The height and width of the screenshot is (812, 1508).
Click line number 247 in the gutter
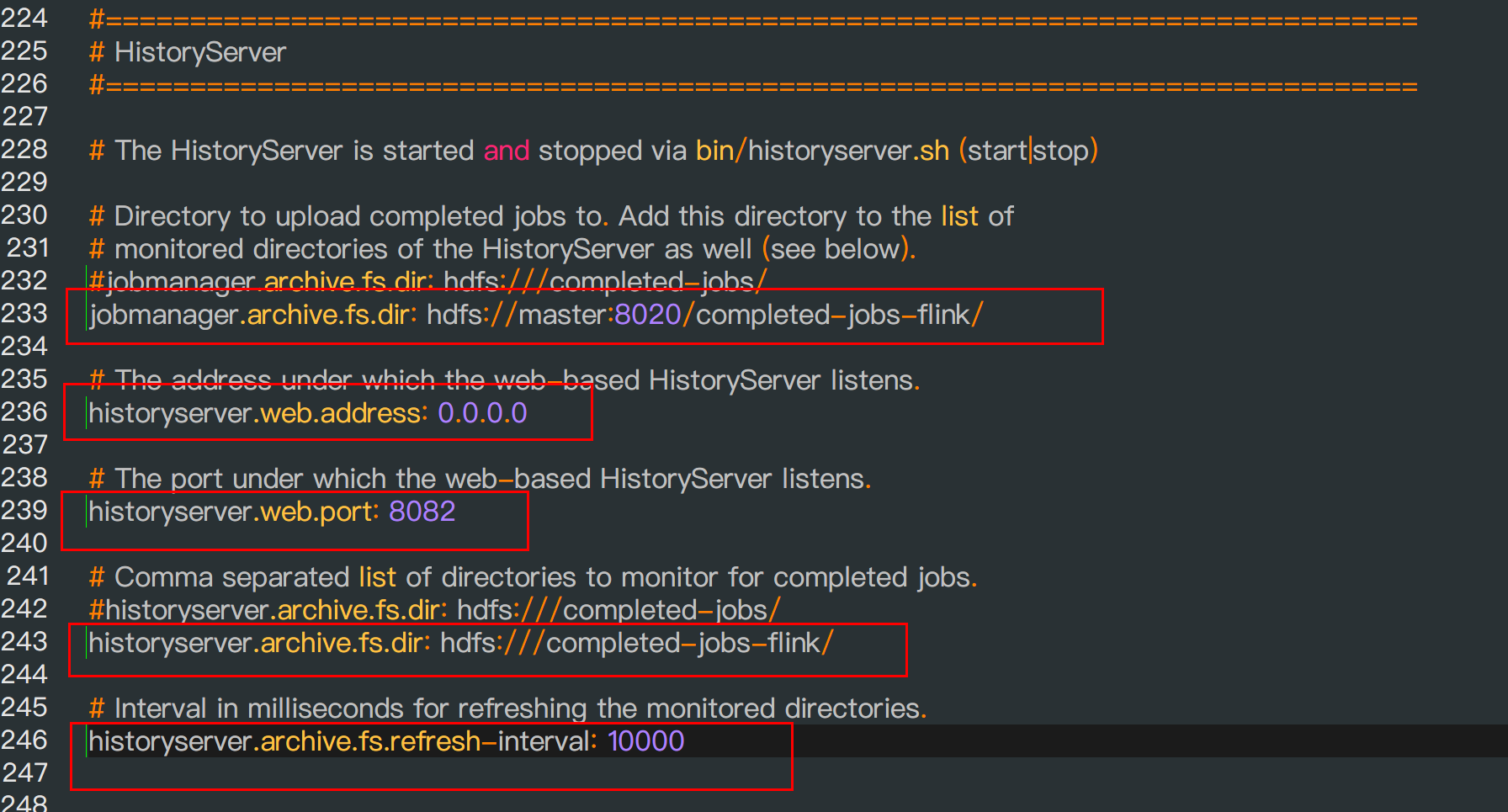24,773
